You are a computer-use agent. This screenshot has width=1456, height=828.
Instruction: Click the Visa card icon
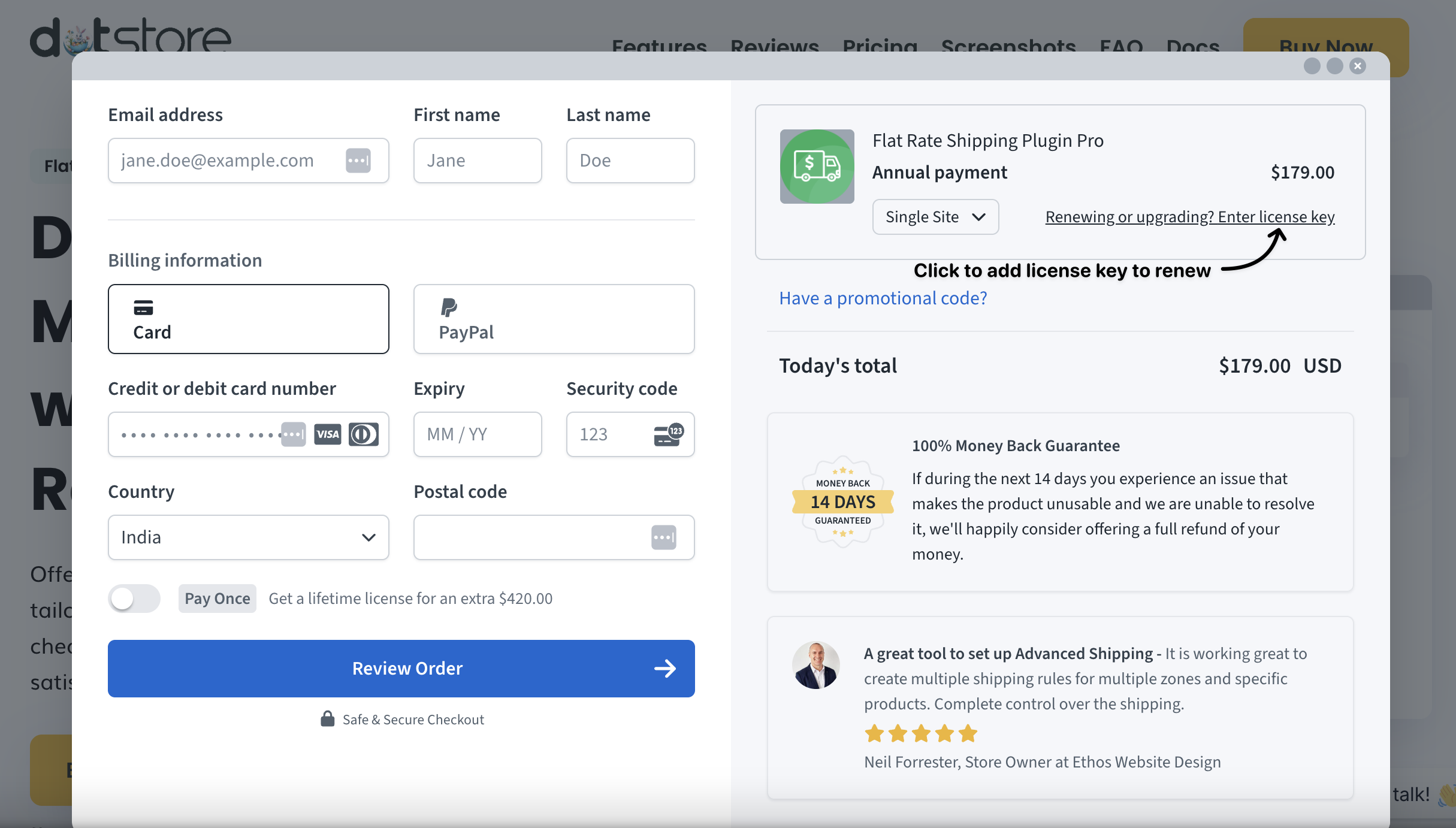pos(328,434)
